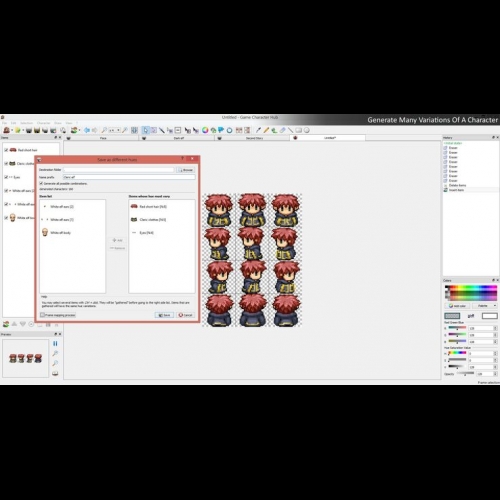This screenshot has height=500, width=500.
Task: Uncheck the Cleric clothes item checkbox
Action: pyautogui.click(x=6, y=164)
